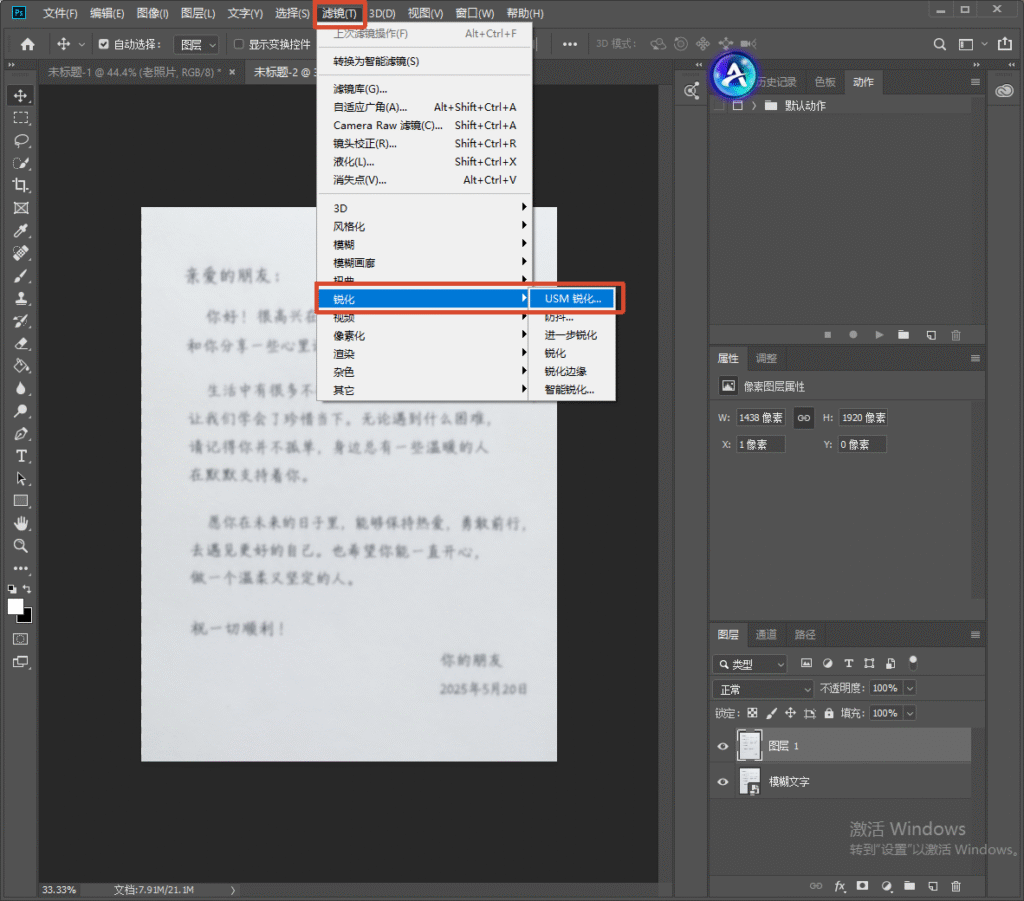The height and width of the screenshot is (901, 1024).
Task: Expand the 默认动作 action set
Action: 754,106
